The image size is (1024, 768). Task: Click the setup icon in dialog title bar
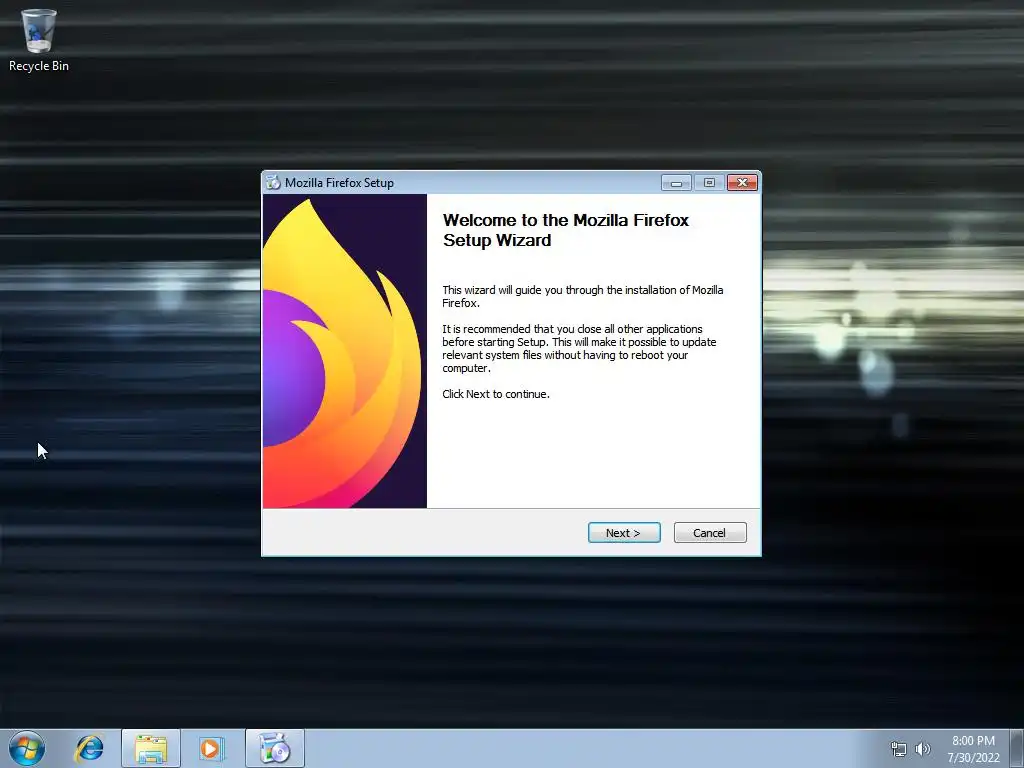[x=273, y=182]
